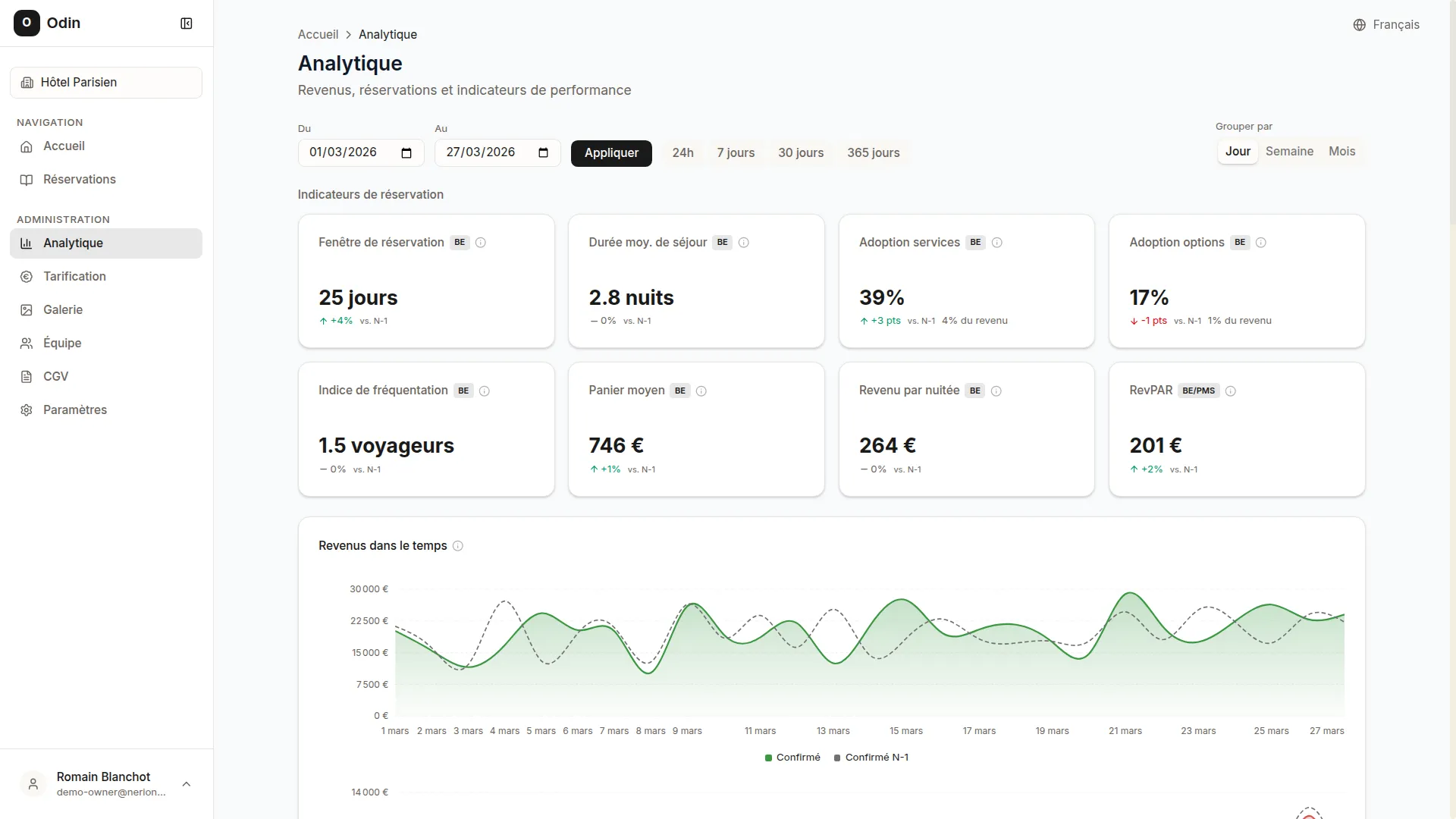This screenshot has width=1456, height=819.
Task: Select the Analytique chart icon
Action: pyautogui.click(x=27, y=243)
